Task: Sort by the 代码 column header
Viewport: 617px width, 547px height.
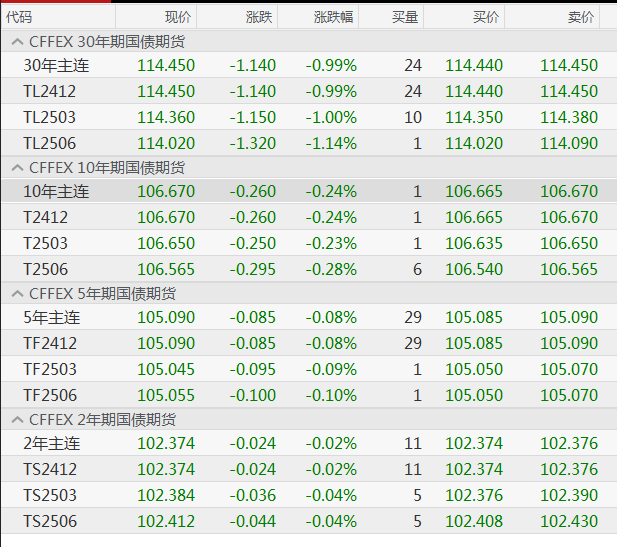Action: 20,17
